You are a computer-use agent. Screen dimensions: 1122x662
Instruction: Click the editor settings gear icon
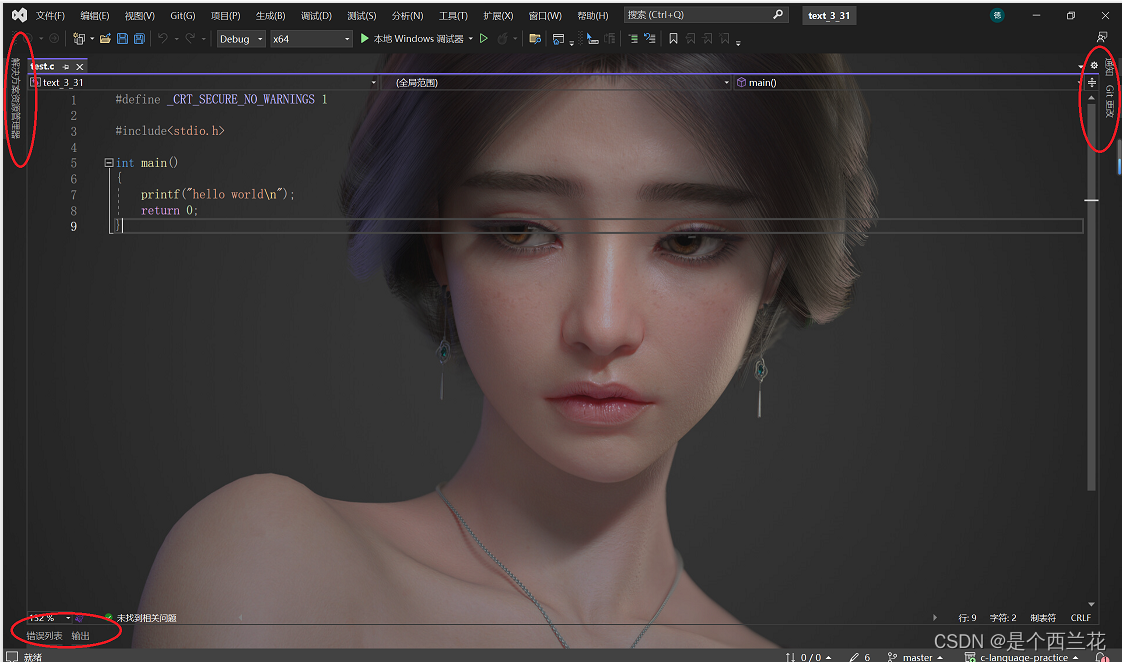(x=1094, y=65)
